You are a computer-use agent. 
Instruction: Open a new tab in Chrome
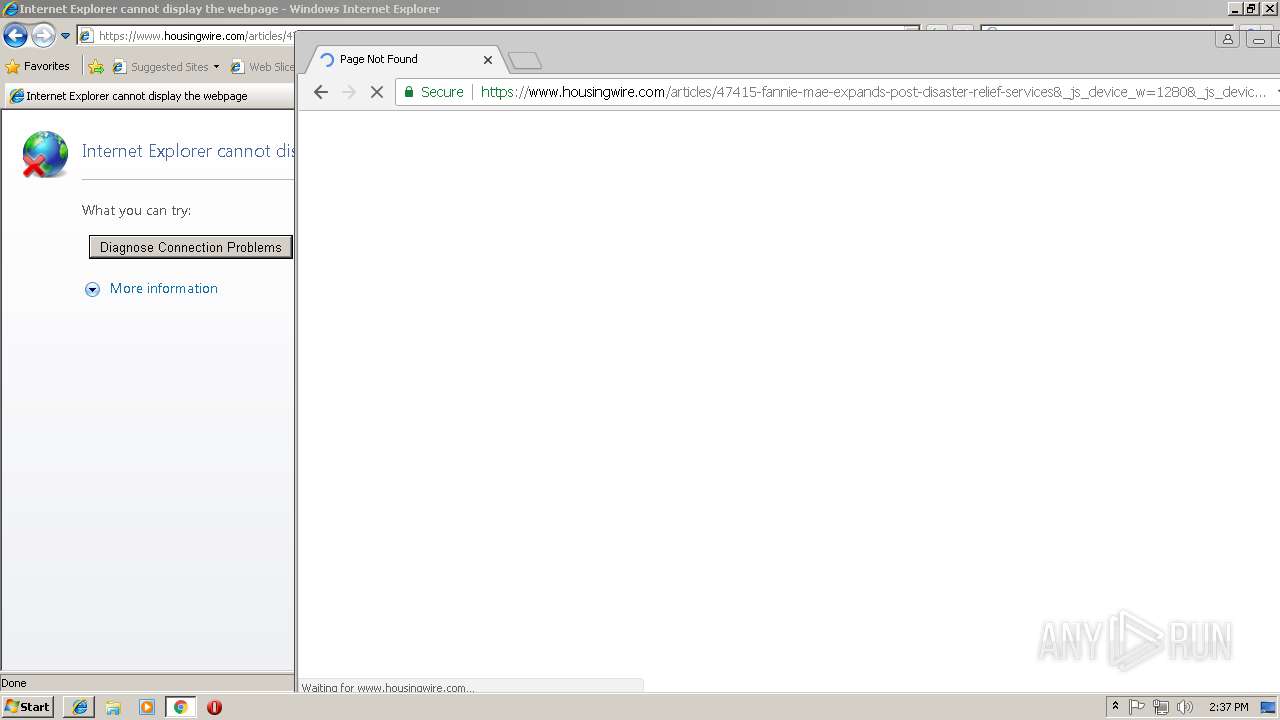click(x=524, y=61)
